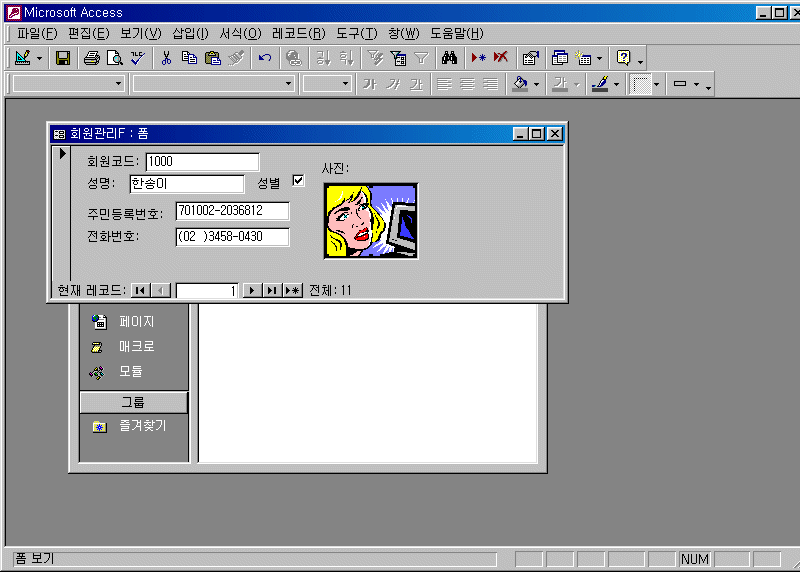Toggle Bold formatting button
The width and height of the screenshot is (800, 572).
click(x=370, y=84)
